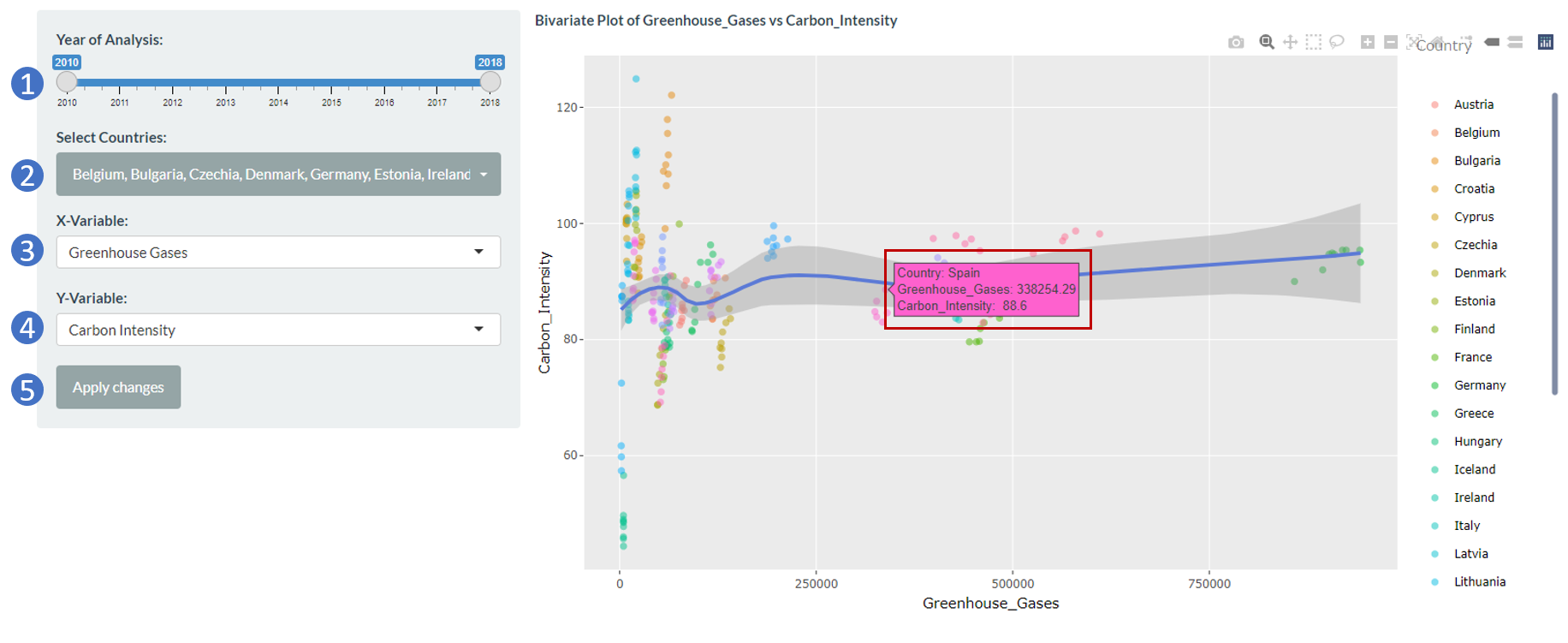Enable show closest data on hover
The image size is (1568, 643).
point(1492,42)
